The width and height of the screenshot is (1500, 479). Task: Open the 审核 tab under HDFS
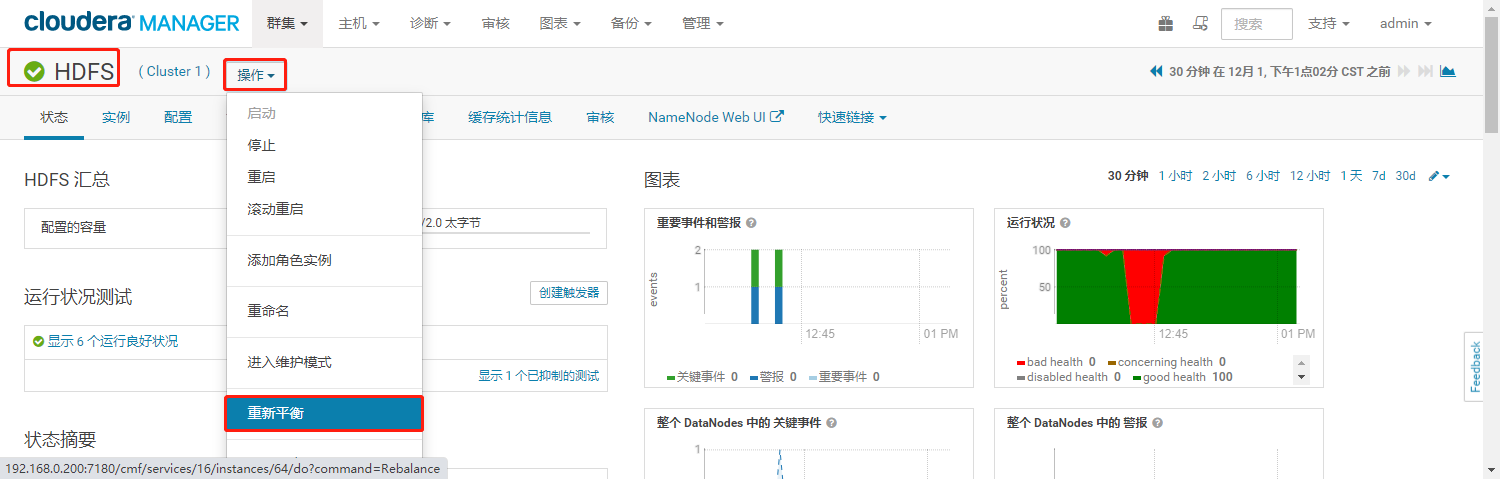click(x=600, y=117)
